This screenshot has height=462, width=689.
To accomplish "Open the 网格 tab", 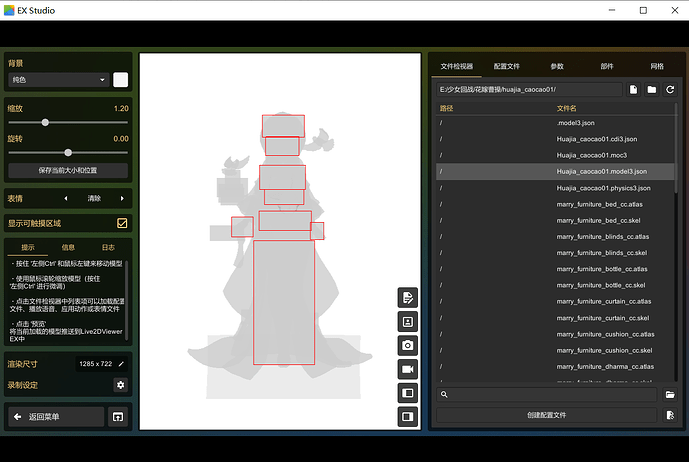I will (x=657, y=66).
